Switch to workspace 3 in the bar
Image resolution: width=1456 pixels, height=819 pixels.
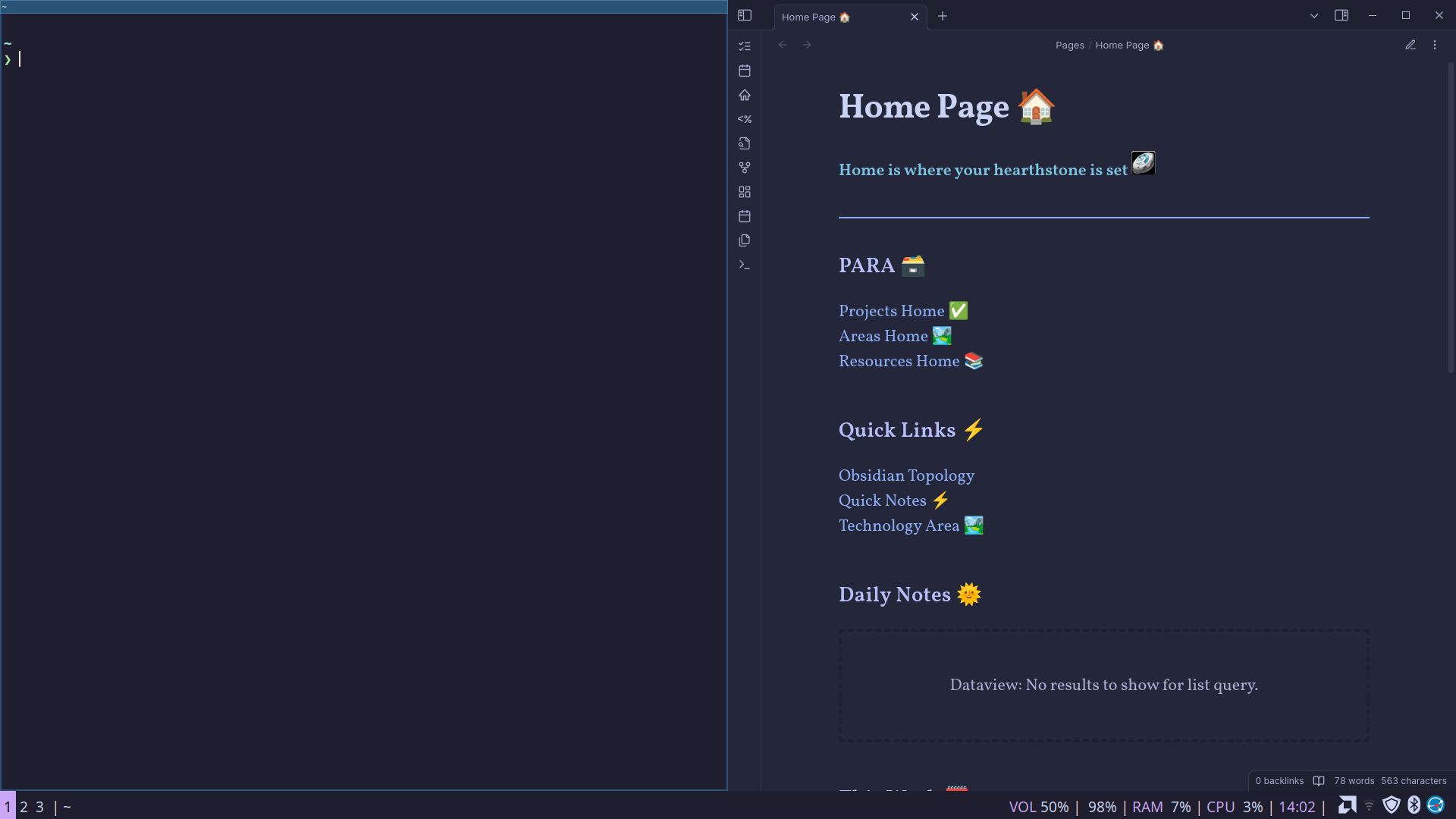point(39,807)
